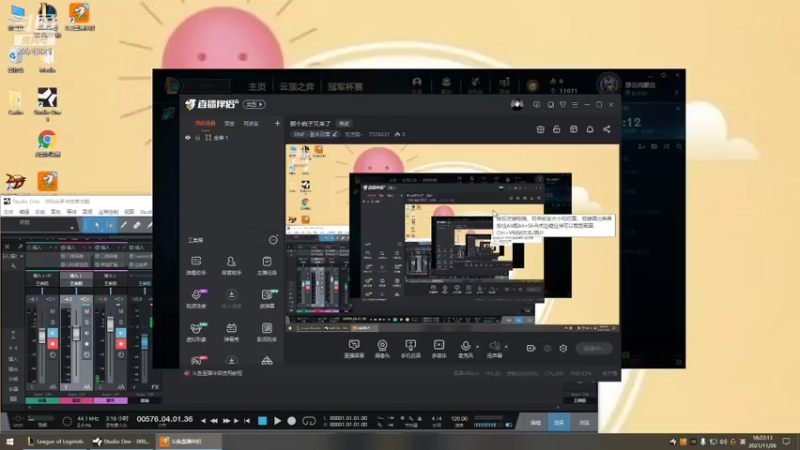800x450 pixels.
Task: Open the Clash tab in the League client
Action: click(x=345, y=87)
